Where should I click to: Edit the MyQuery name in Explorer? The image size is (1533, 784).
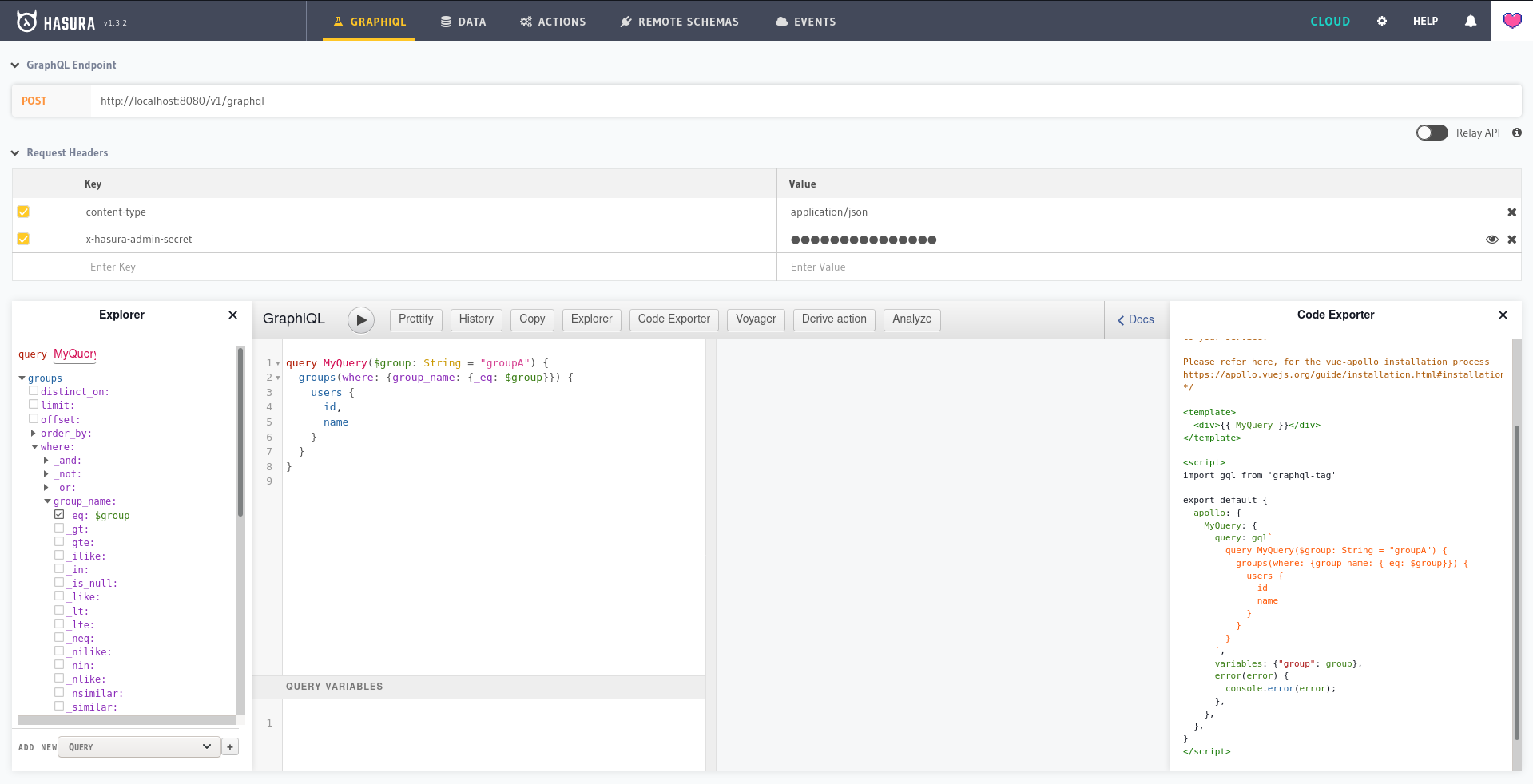tap(74, 354)
